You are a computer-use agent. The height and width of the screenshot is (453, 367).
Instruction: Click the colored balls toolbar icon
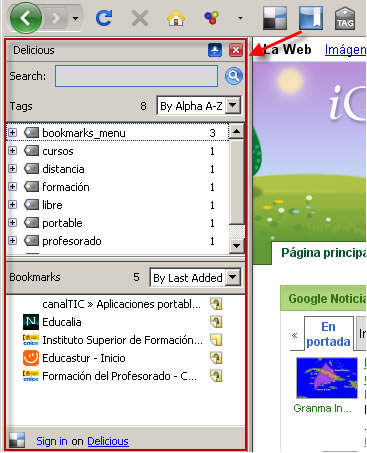tap(212, 18)
